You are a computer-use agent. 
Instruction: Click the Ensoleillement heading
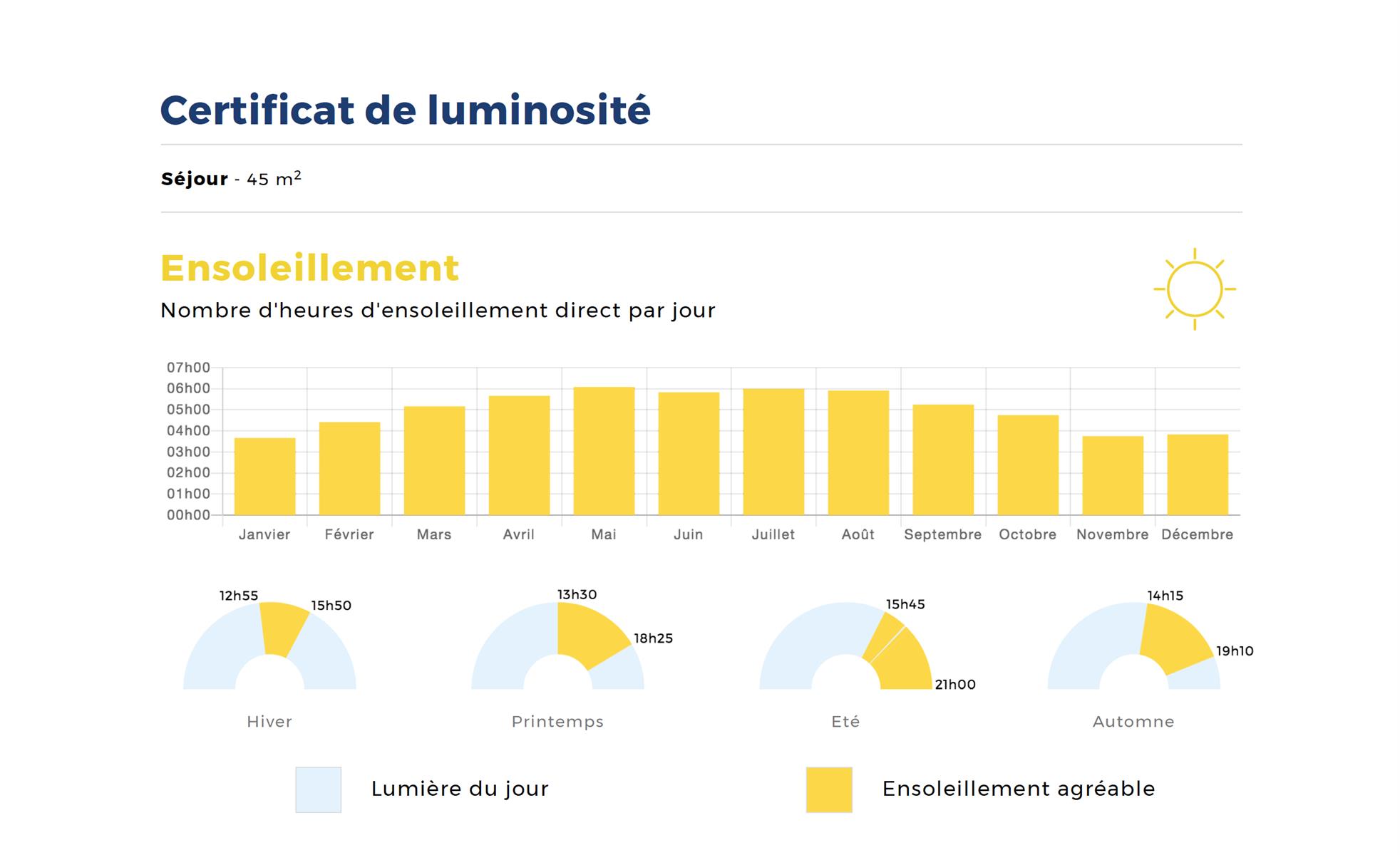tap(309, 269)
